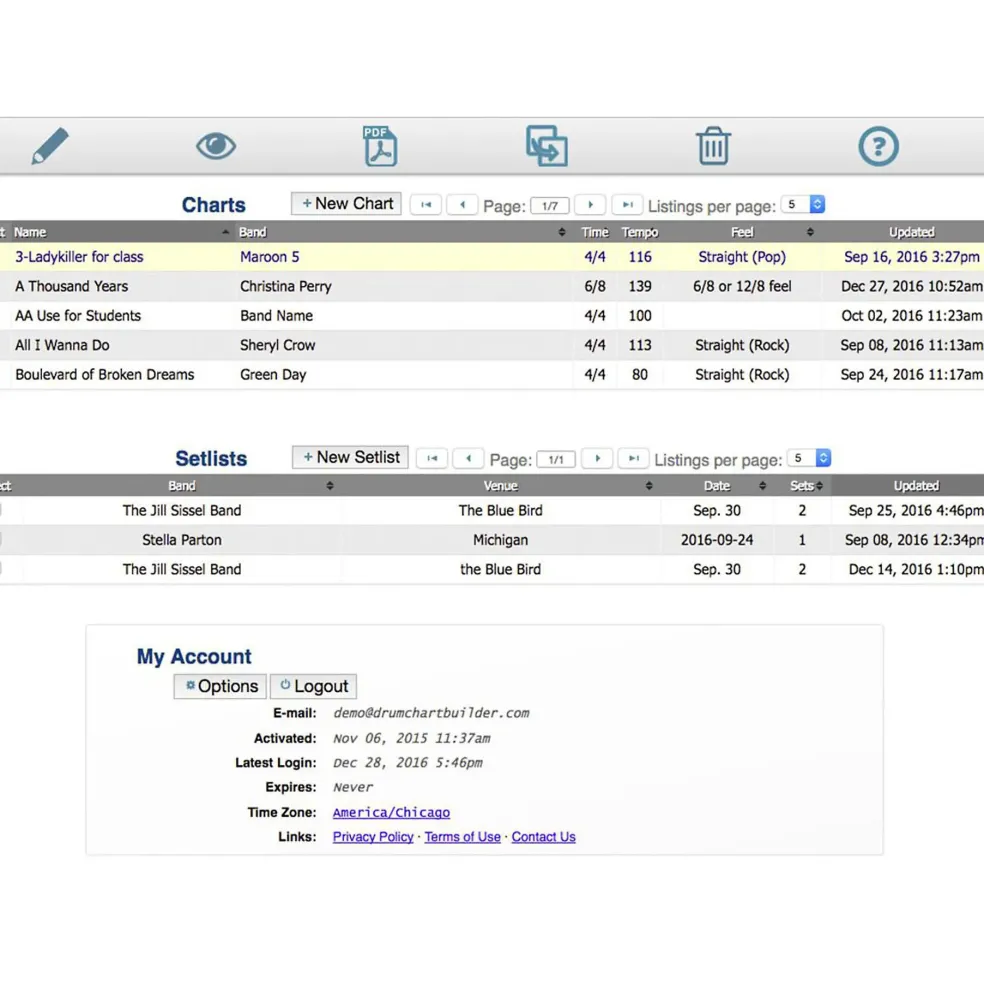Click the Charts page number field 1/7
The height and width of the screenshot is (985, 984).
tap(550, 206)
